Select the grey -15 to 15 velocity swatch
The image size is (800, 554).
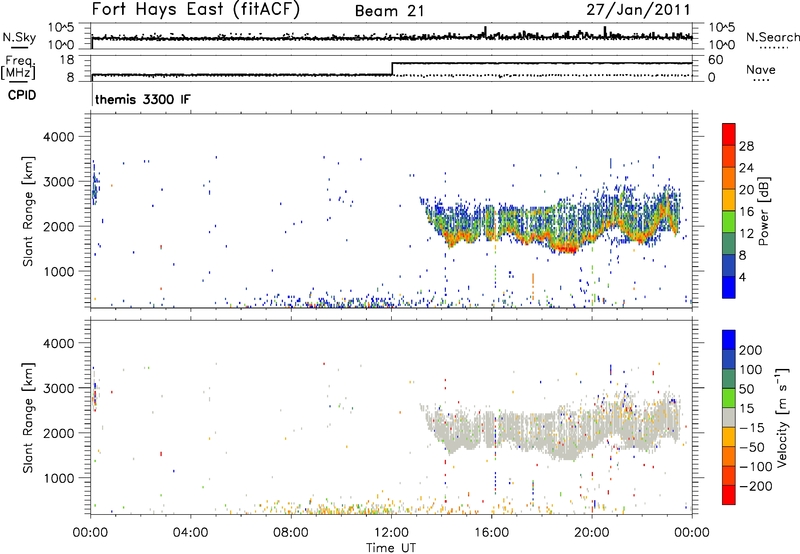729,418
